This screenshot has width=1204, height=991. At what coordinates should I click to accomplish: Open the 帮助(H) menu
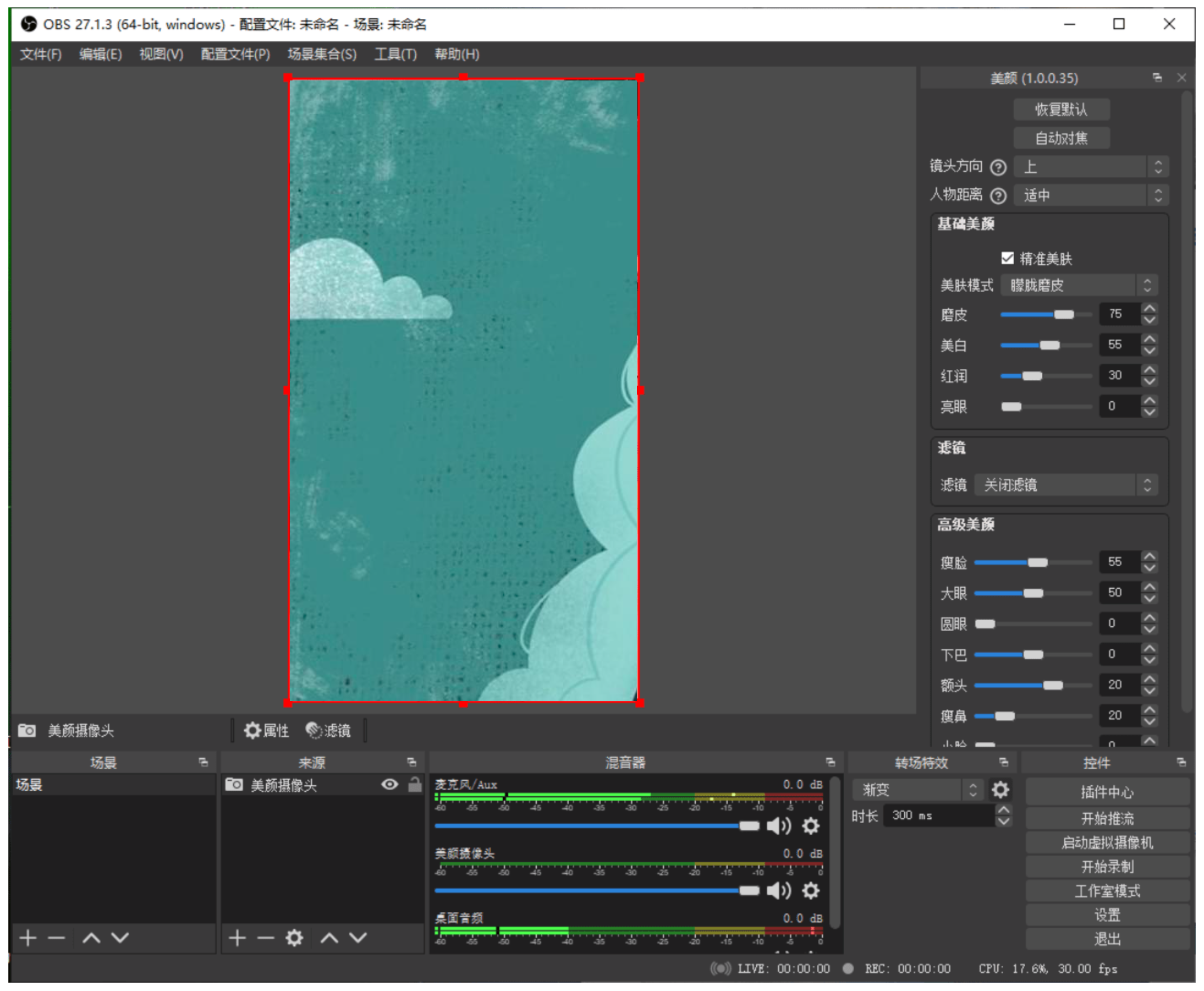[x=457, y=54]
